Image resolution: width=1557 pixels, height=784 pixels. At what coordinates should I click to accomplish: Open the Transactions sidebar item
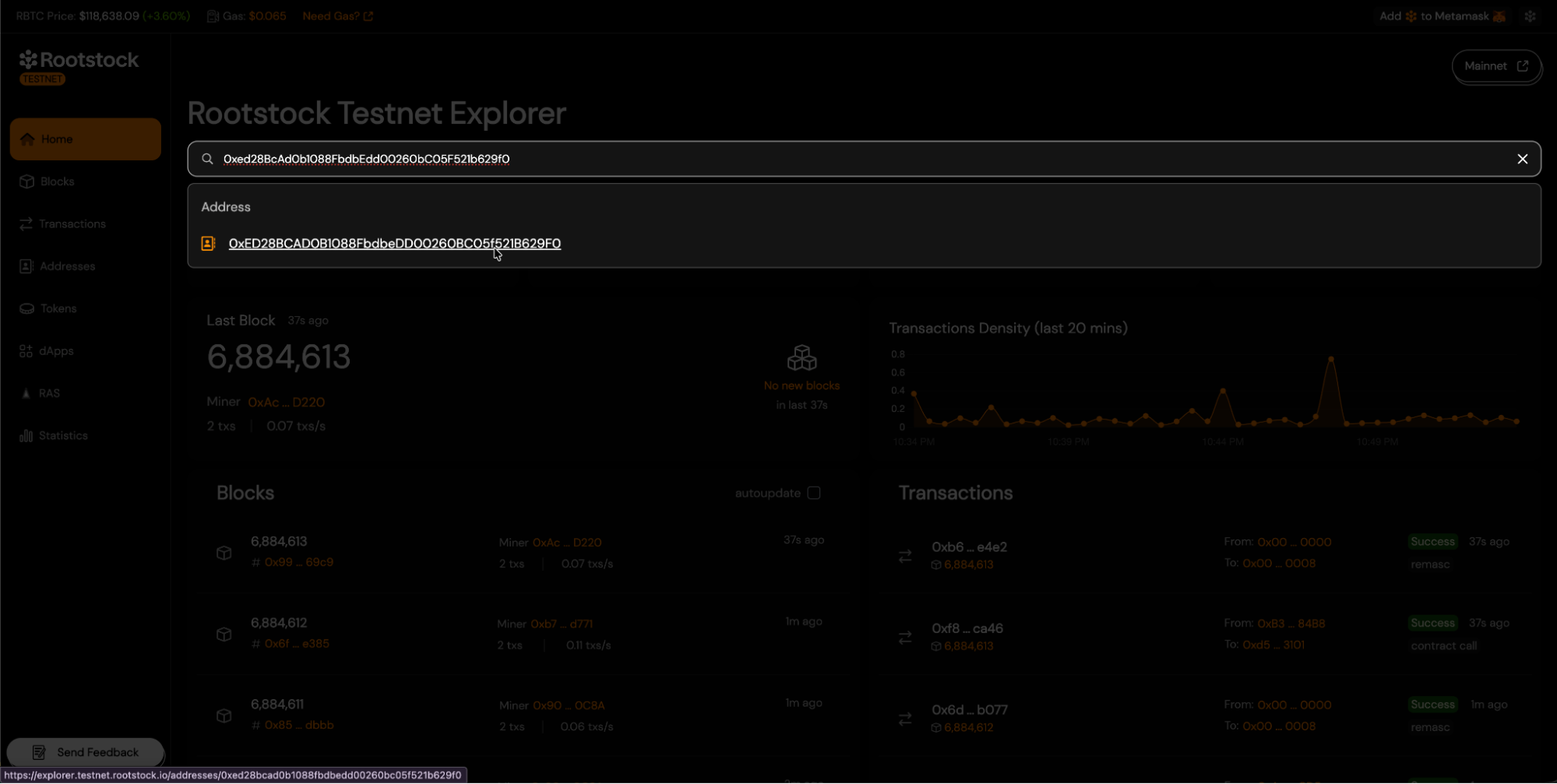click(x=72, y=224)
